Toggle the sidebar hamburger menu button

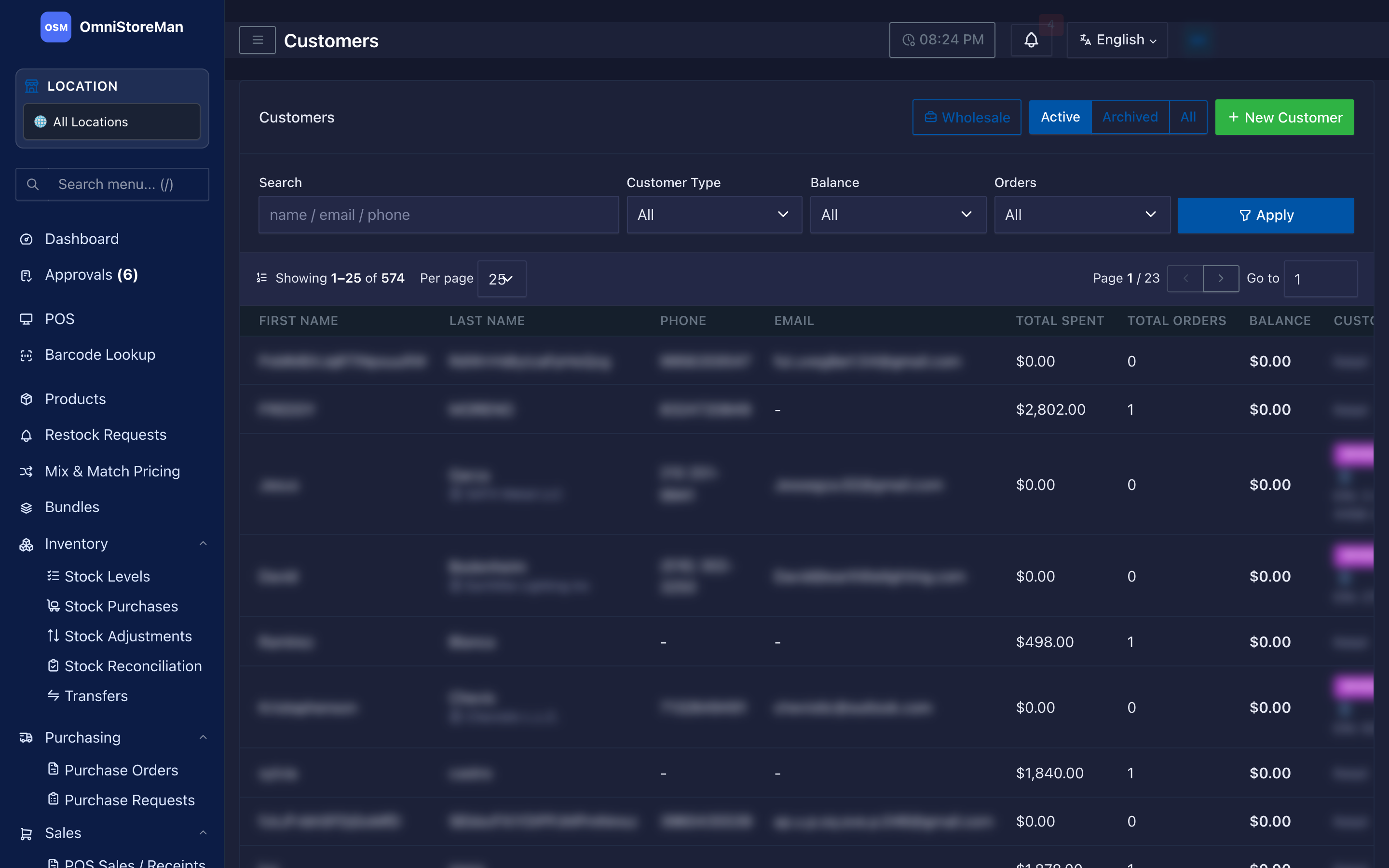point(257,40)
